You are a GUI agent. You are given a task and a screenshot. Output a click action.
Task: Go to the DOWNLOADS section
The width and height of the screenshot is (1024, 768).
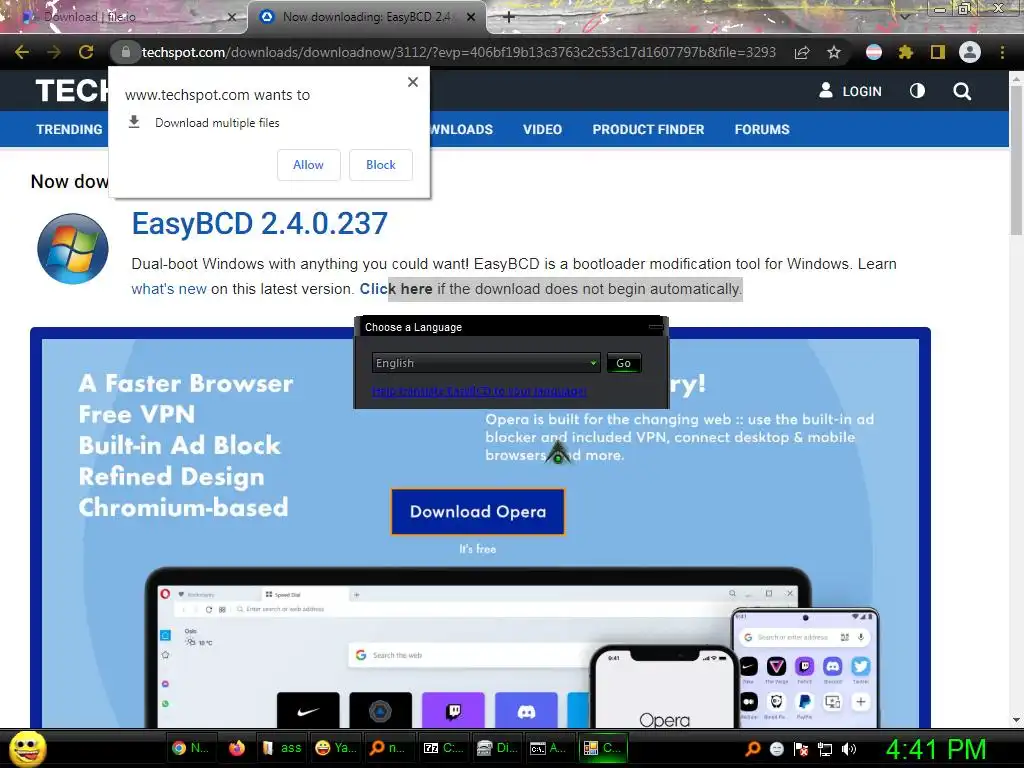(462, 129)
